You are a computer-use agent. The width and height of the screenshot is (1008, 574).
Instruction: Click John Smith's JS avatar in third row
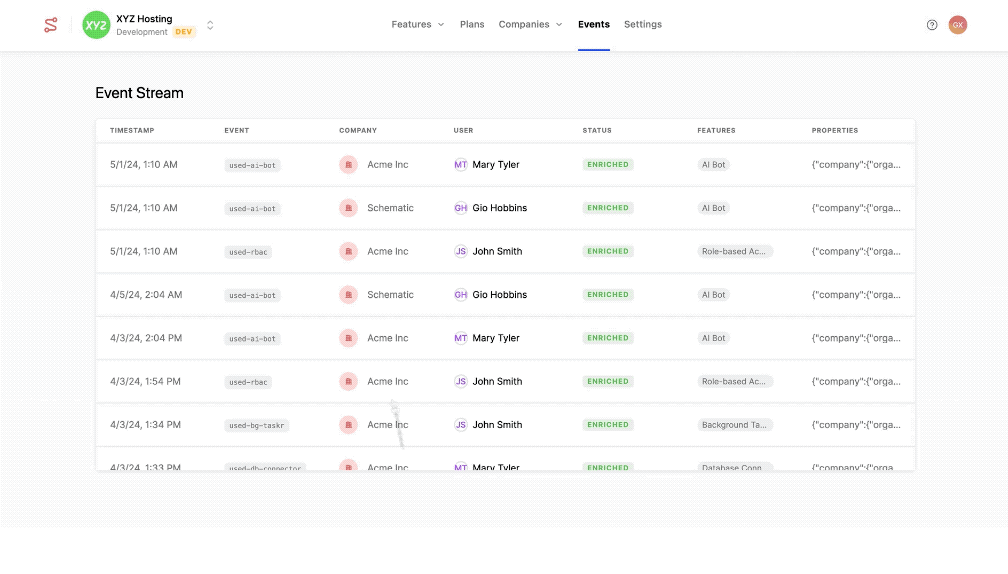click(461, 252)
